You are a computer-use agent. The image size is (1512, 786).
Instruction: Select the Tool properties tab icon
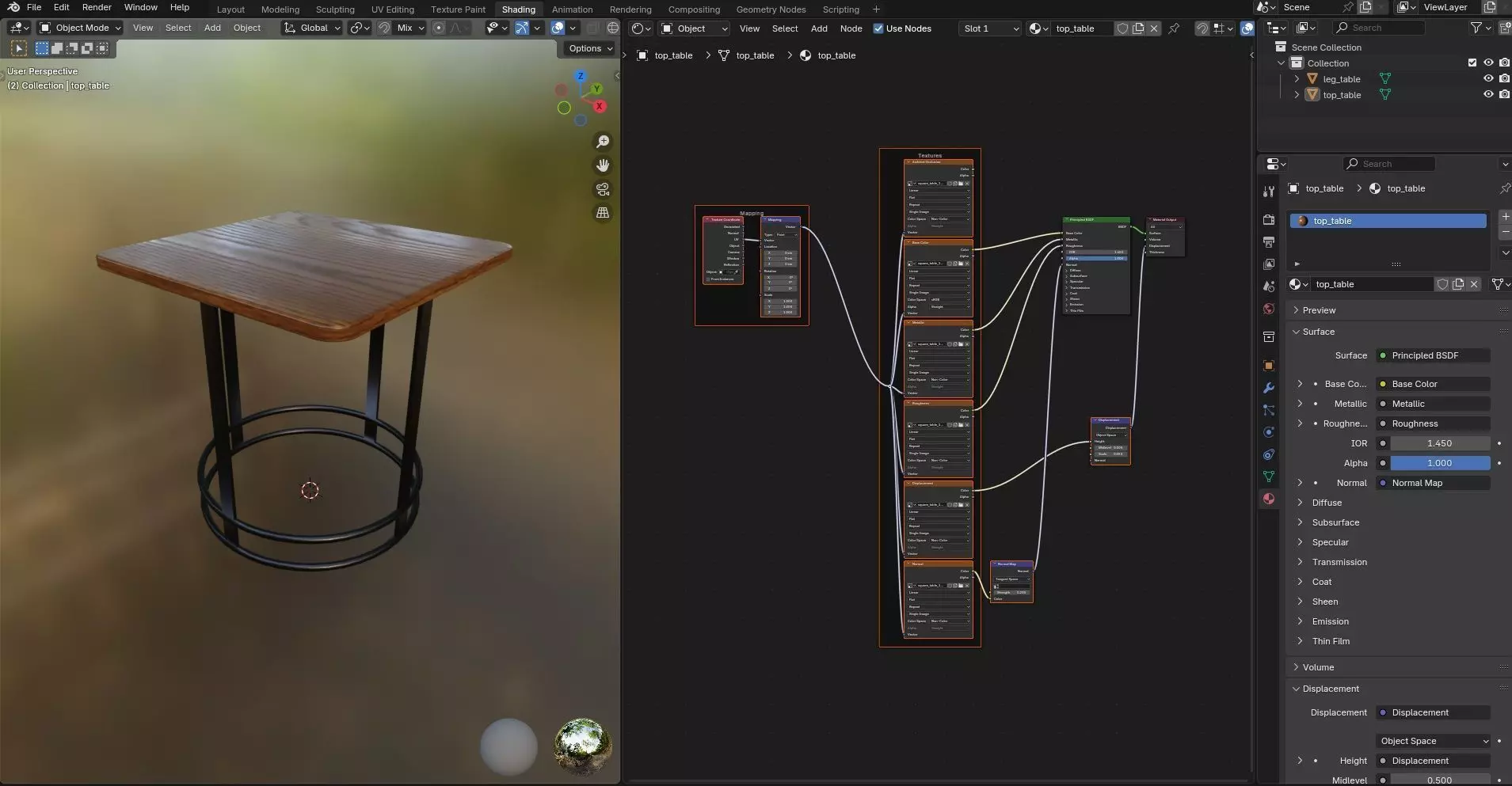[x=1269, y=192]
